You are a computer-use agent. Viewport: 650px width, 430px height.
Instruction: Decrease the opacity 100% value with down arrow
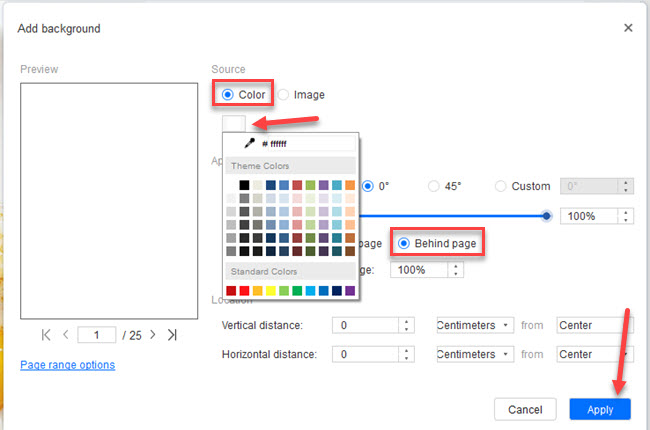point(626,220)
